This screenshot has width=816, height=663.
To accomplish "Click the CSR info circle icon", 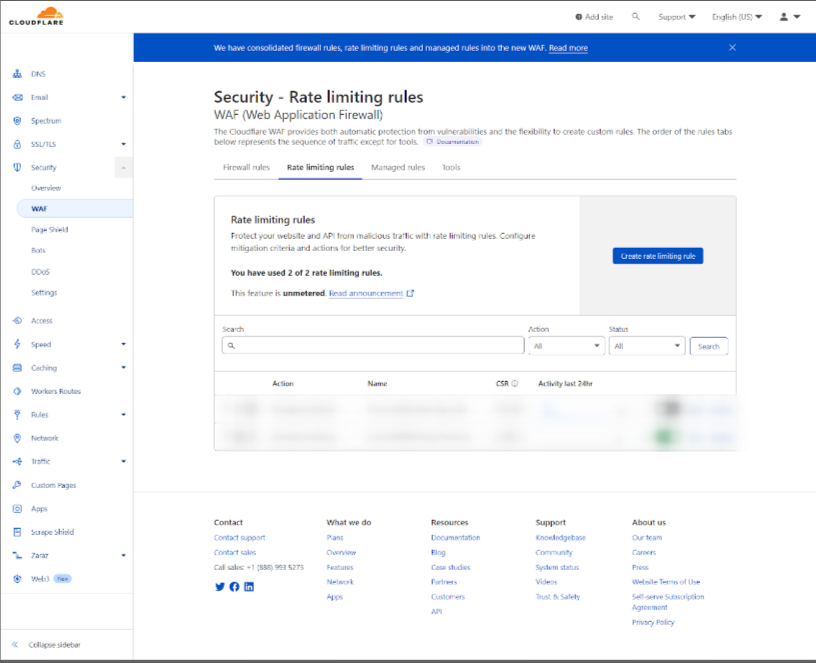I will point(515,384).
